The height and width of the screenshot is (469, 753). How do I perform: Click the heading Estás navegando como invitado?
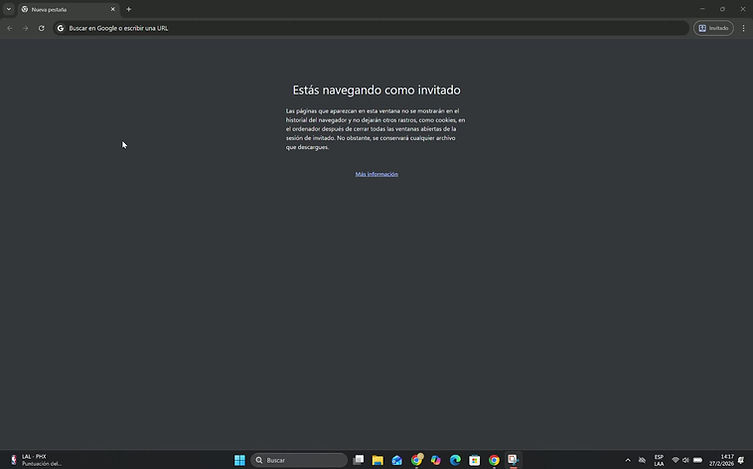click(376, 90)
